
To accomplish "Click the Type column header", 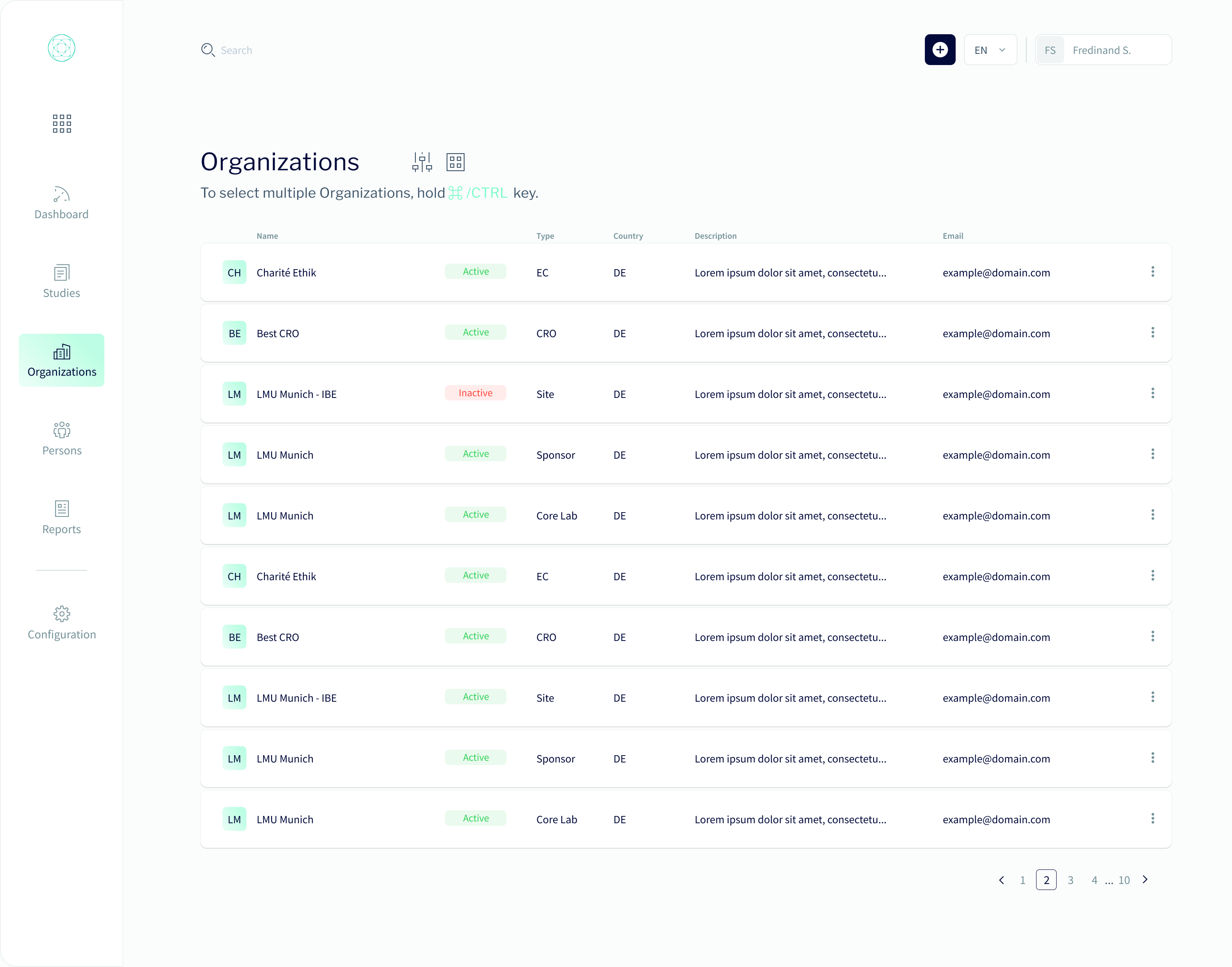I will tap(545, 236).
